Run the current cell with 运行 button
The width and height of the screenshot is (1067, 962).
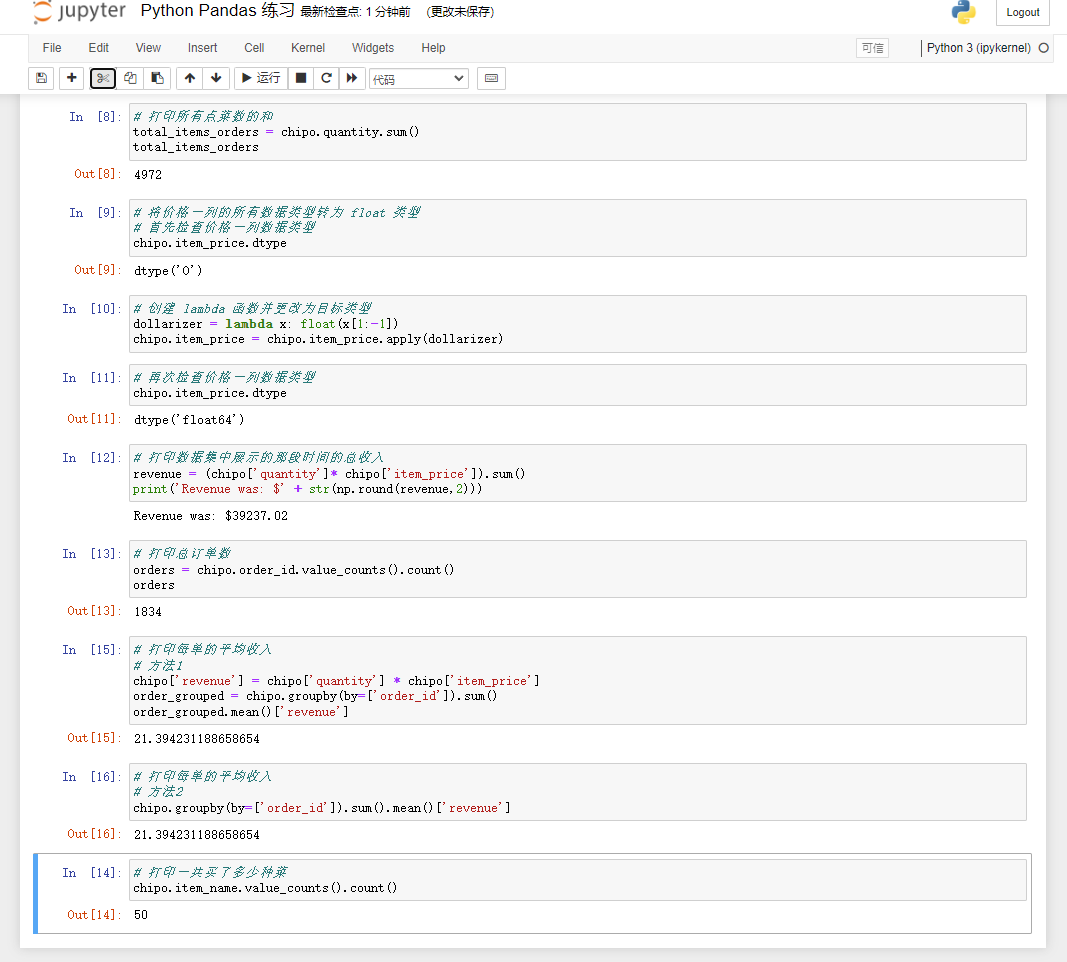pyautogui.click(x=261, y=78)
